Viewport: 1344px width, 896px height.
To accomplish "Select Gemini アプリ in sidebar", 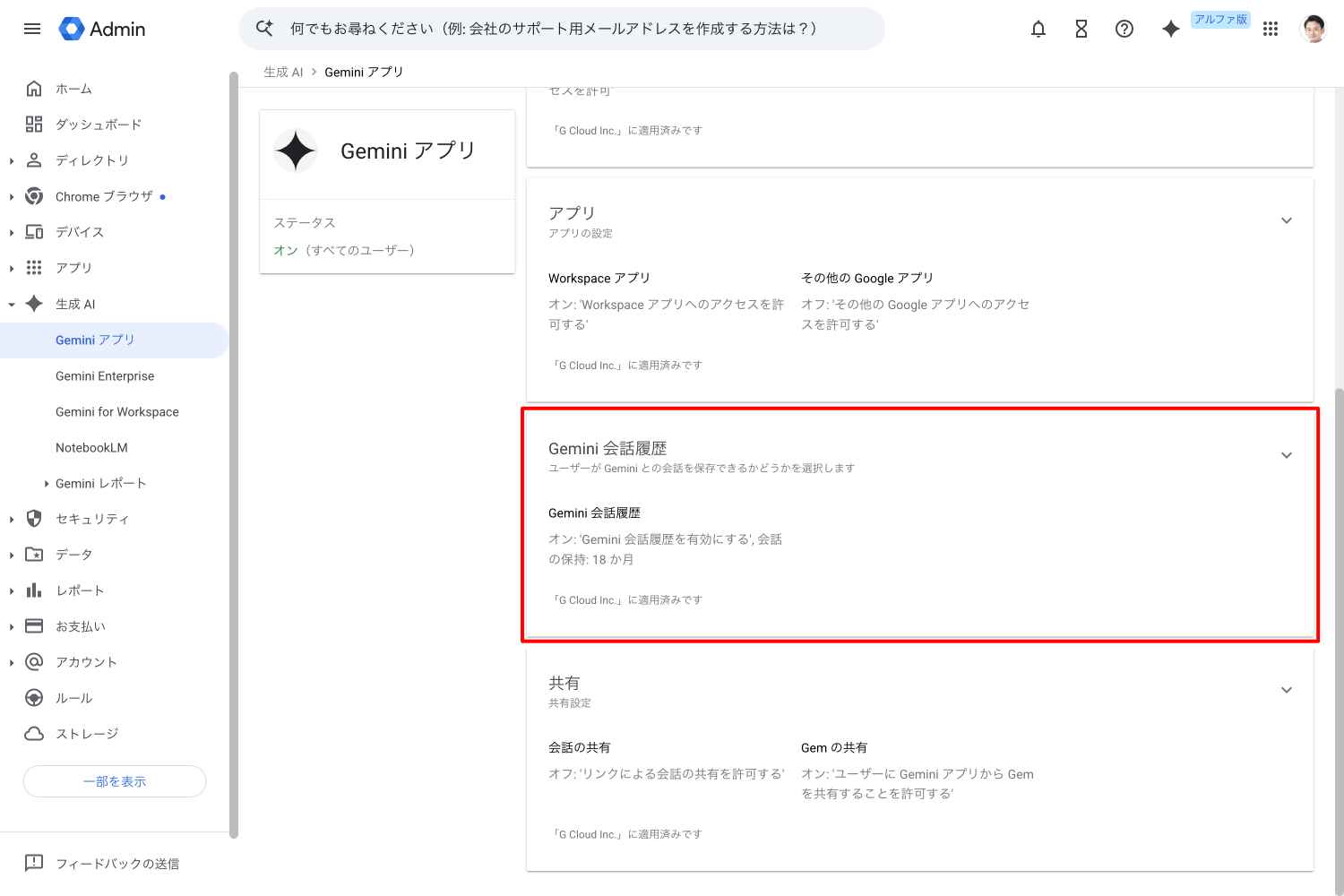I will [115, 340].
